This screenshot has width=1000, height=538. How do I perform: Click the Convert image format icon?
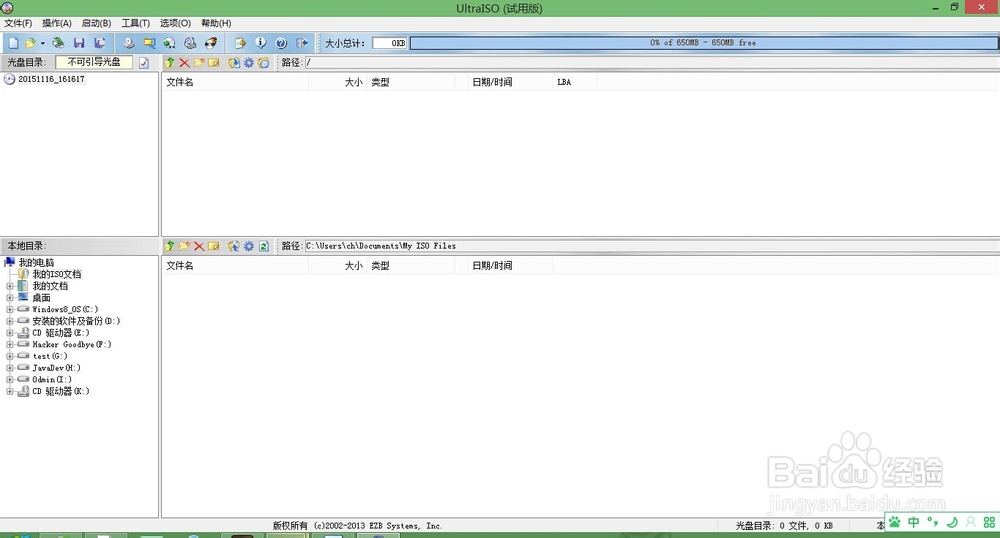[170, 43]
